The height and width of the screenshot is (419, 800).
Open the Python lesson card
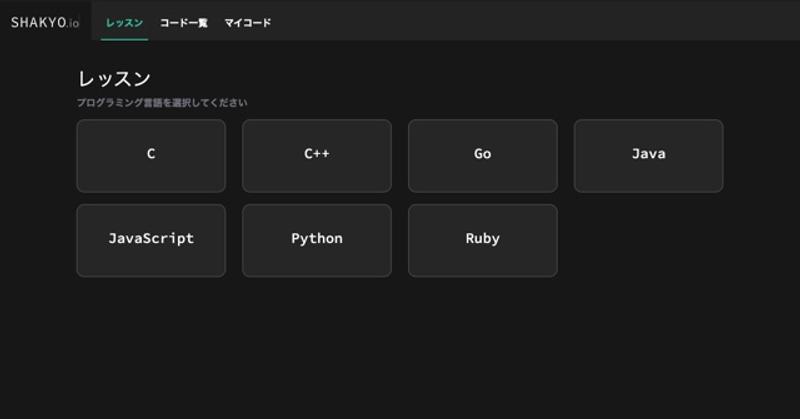(x=317, y=240)
